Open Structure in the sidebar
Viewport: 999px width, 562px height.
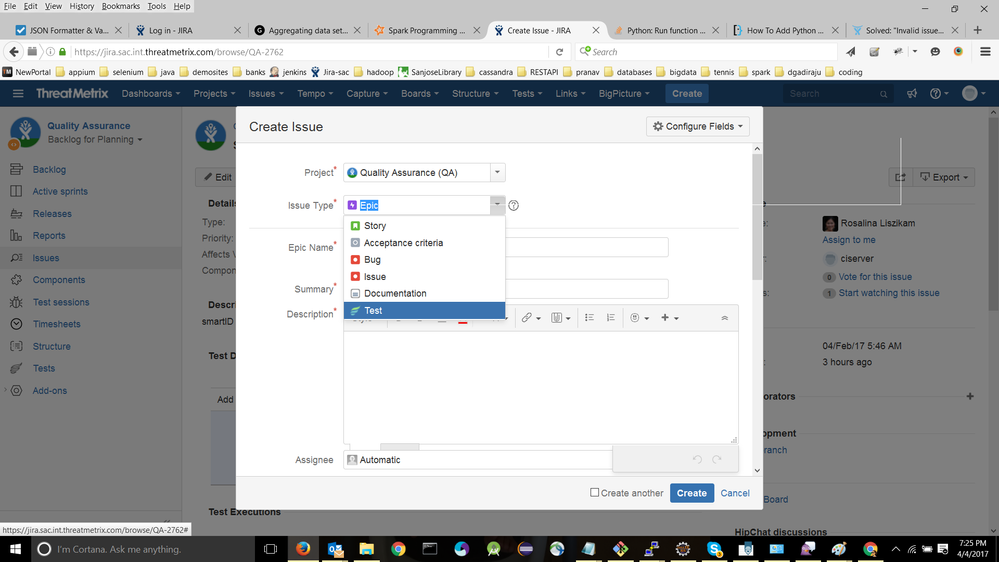51,346
